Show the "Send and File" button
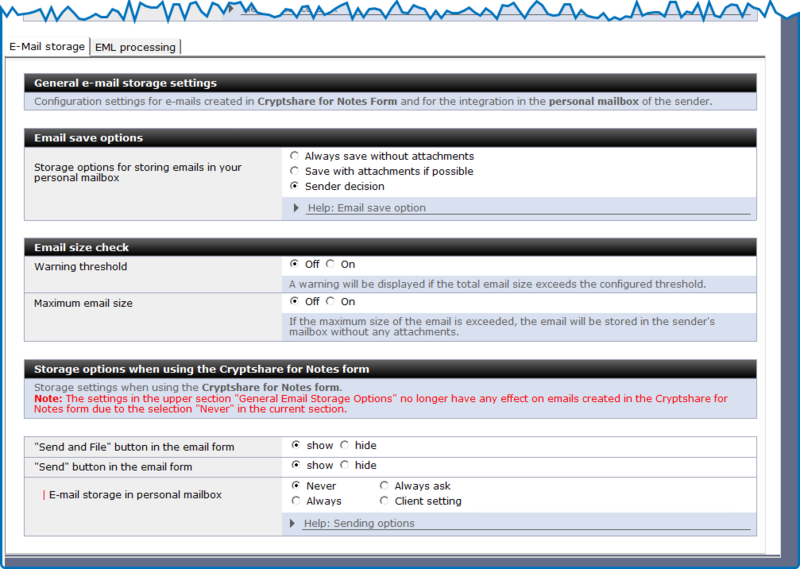Viewport: 800px width, 569px height. click(296, 445)
